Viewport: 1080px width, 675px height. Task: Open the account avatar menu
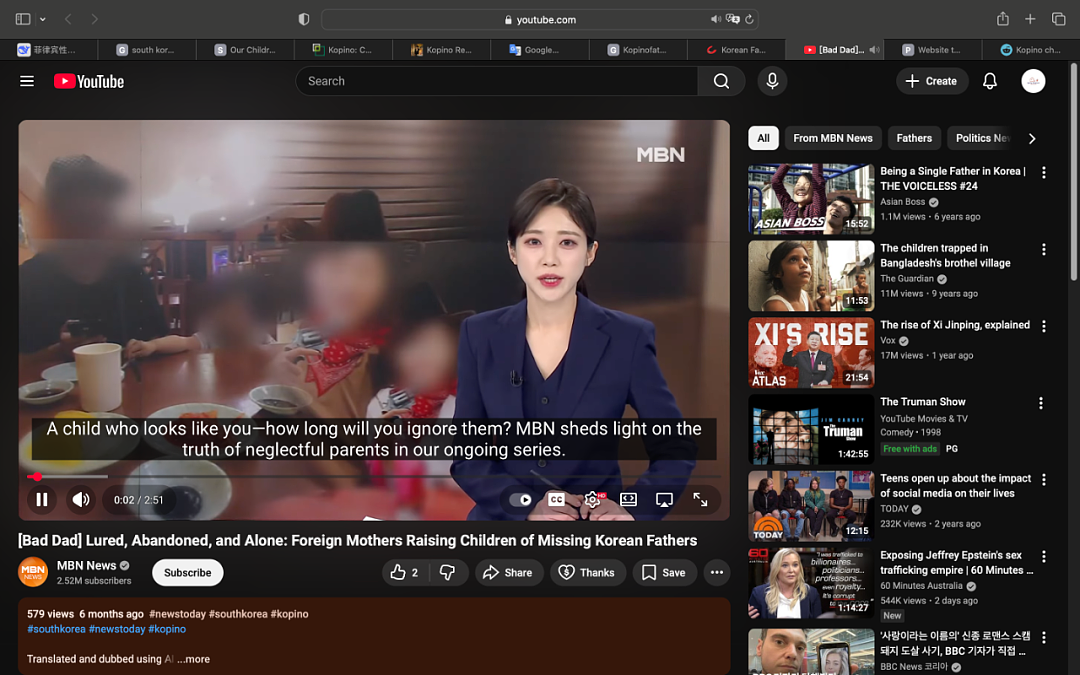[x=1032, y=81]
